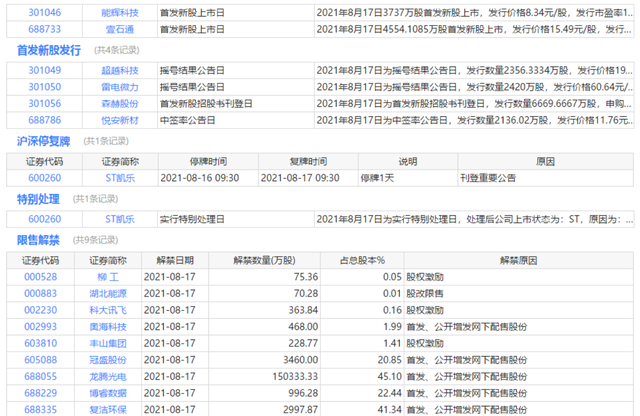The image size is (640, 416).
Task: Open 壹石通 stock name link
Action: tap(120, 29)
